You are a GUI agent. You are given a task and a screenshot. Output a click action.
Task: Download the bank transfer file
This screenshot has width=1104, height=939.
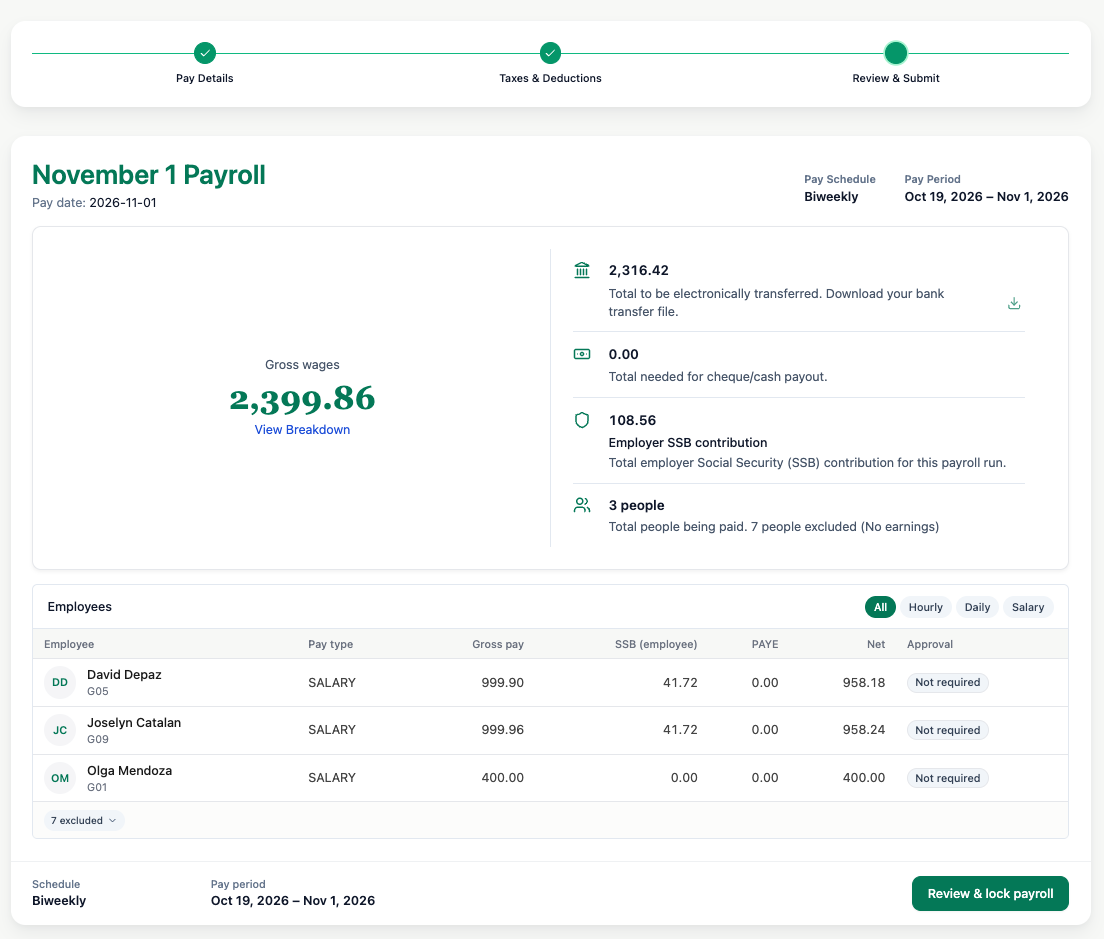pyautogui.click(x=1014, y=303)
